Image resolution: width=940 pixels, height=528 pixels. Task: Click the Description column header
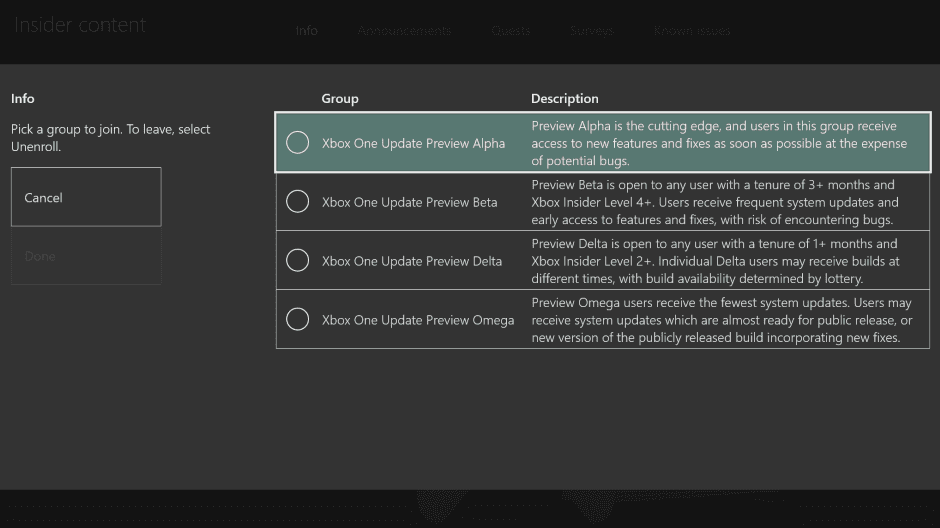coord(565,98)
